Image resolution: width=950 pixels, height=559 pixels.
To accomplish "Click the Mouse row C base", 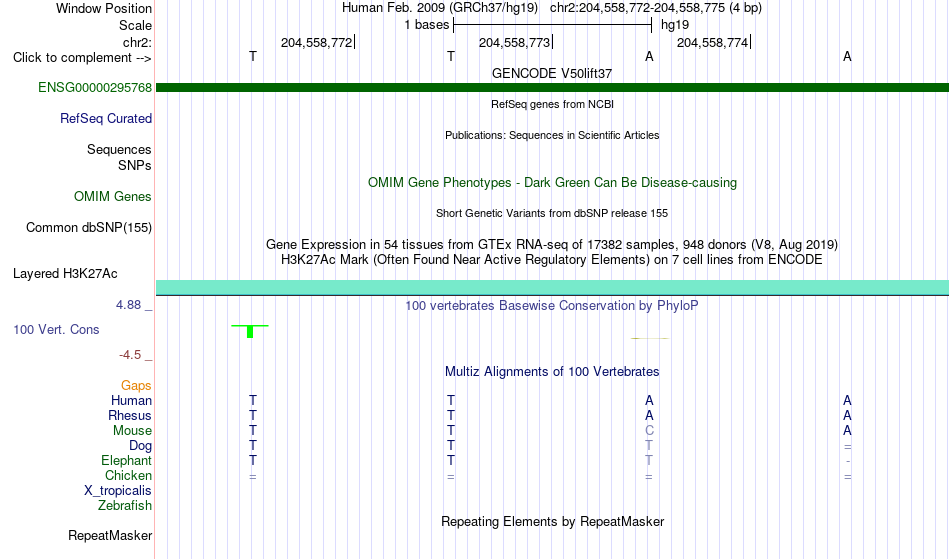I will click(x=649, y=431).
